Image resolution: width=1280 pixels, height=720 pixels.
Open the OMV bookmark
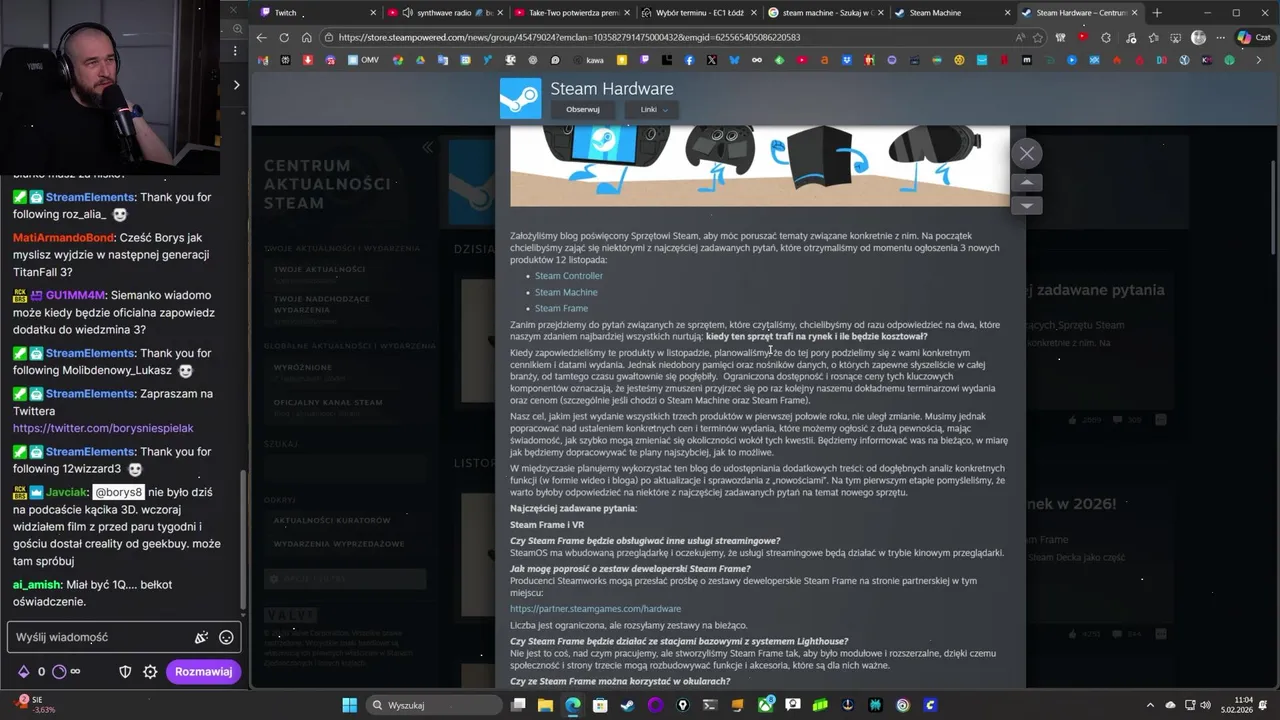[363, 60]
